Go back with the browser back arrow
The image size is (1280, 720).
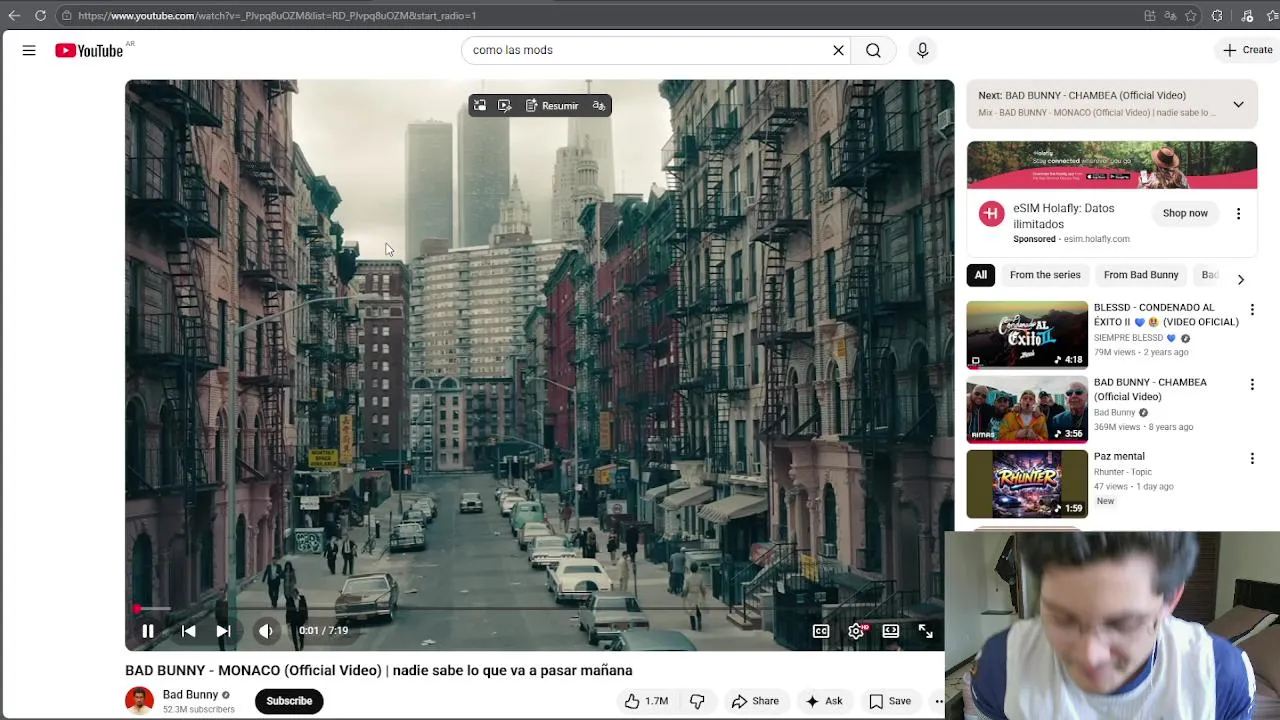(14, 15)
